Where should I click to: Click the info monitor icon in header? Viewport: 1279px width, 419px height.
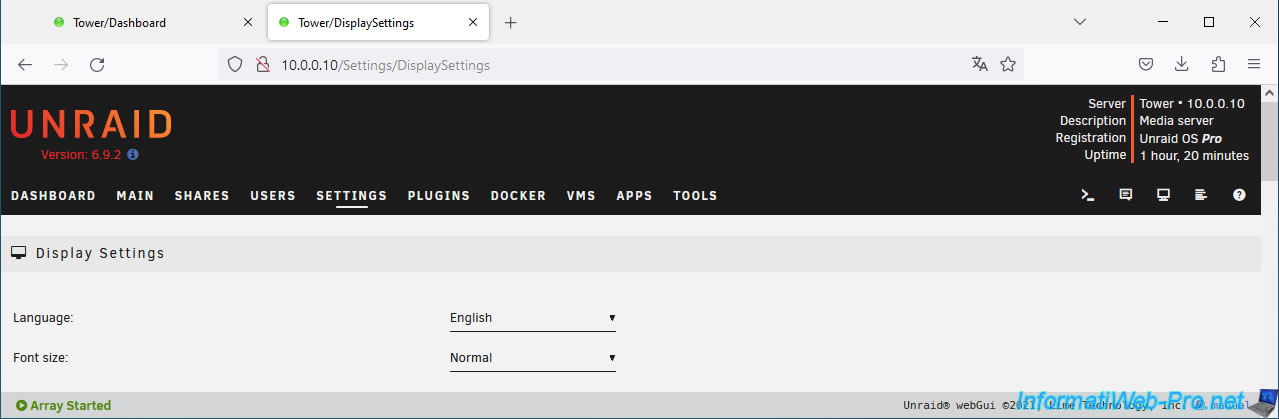(x=1164, y=196)
